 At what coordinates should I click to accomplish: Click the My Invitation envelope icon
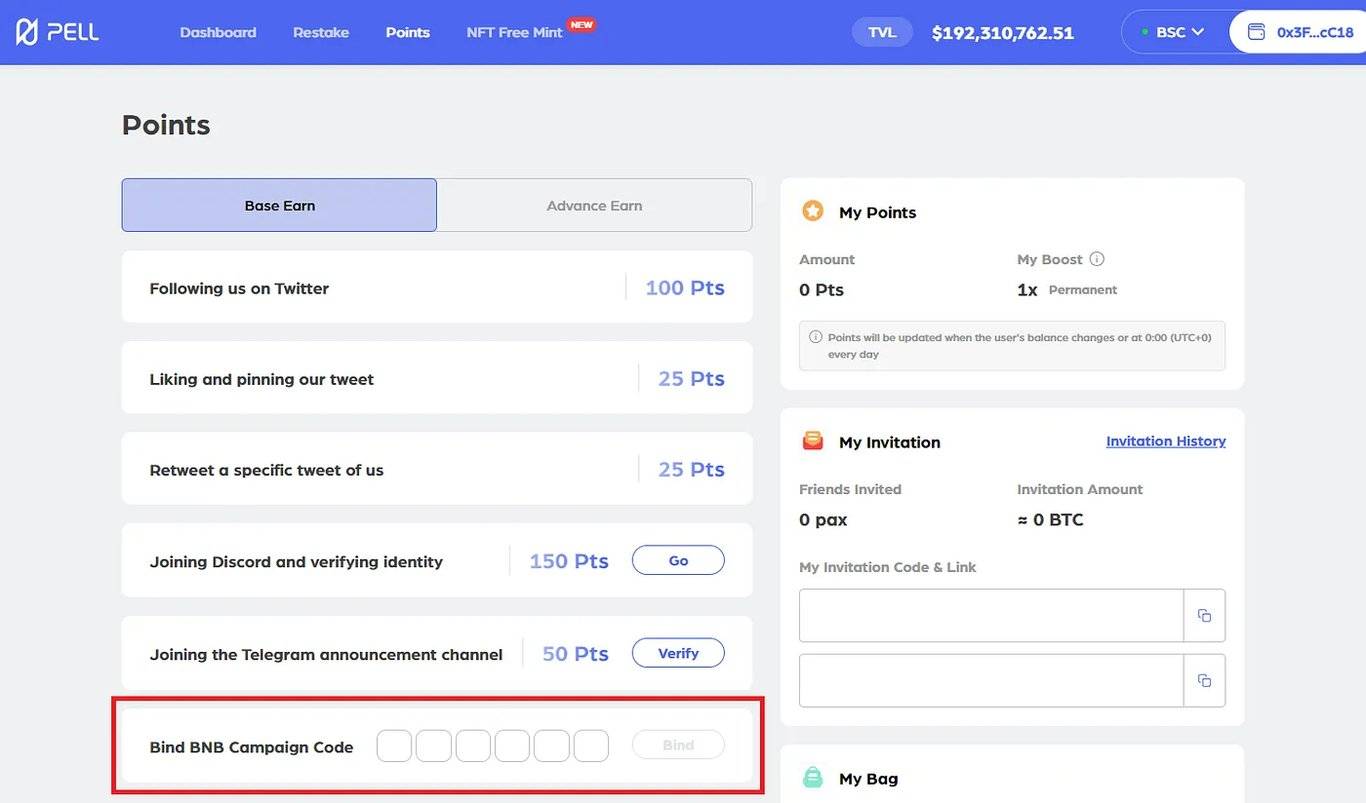coord(813,441)
